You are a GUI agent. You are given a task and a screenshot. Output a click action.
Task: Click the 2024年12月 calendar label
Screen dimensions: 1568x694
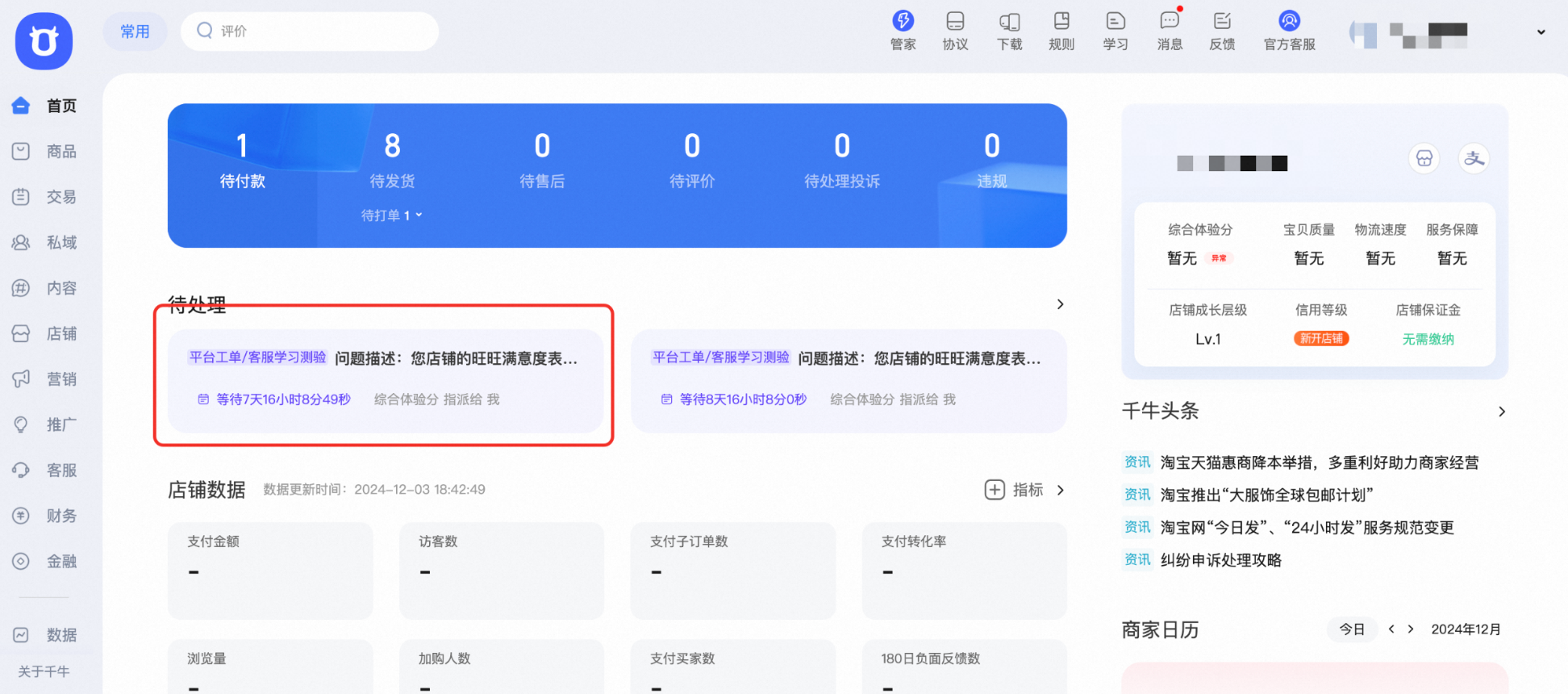(1466, 629)
